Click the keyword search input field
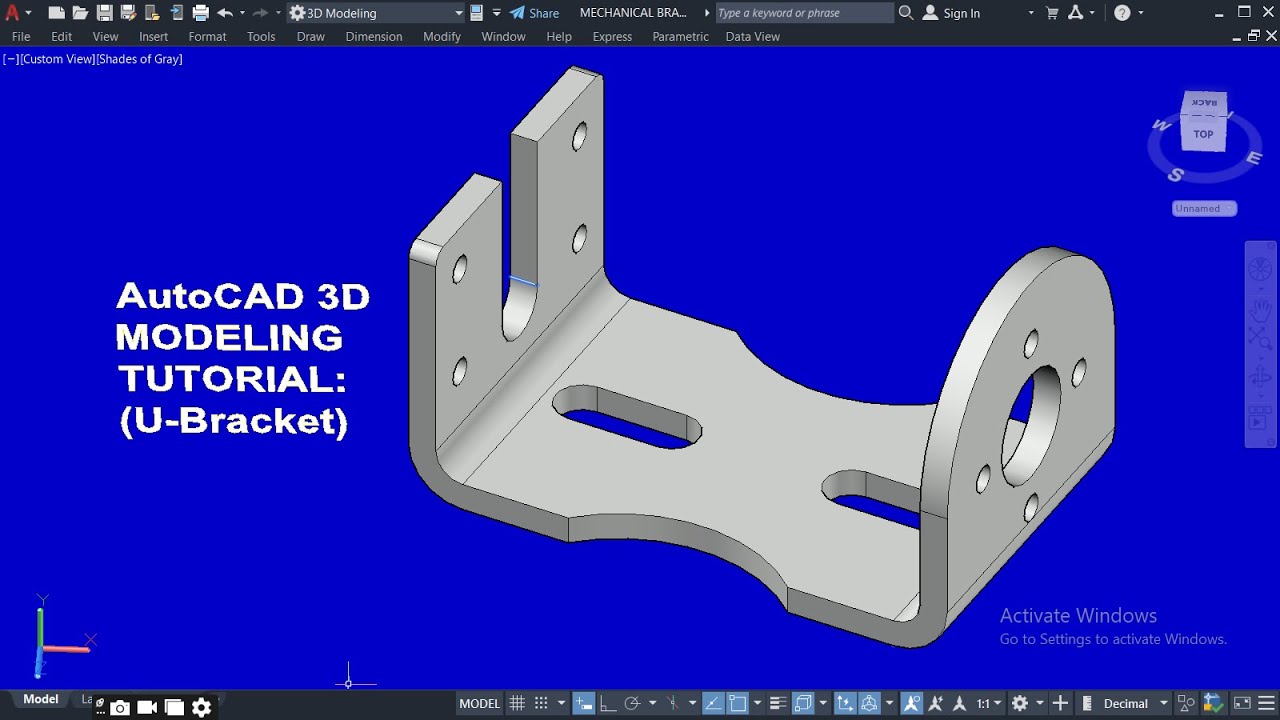Screen dimensions: 1280x720 pyautogui.click(x=804, y=13)
